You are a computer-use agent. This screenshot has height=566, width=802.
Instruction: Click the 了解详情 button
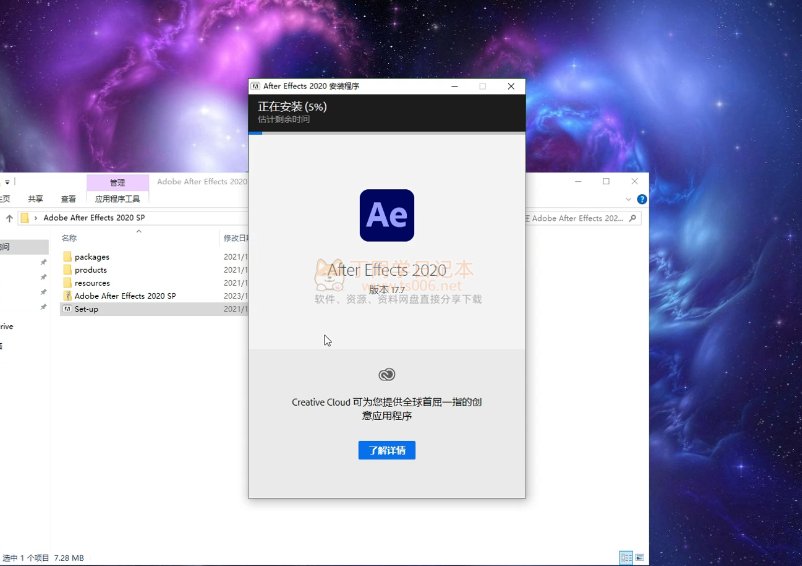pyautogui.click(x=386, y=450)
